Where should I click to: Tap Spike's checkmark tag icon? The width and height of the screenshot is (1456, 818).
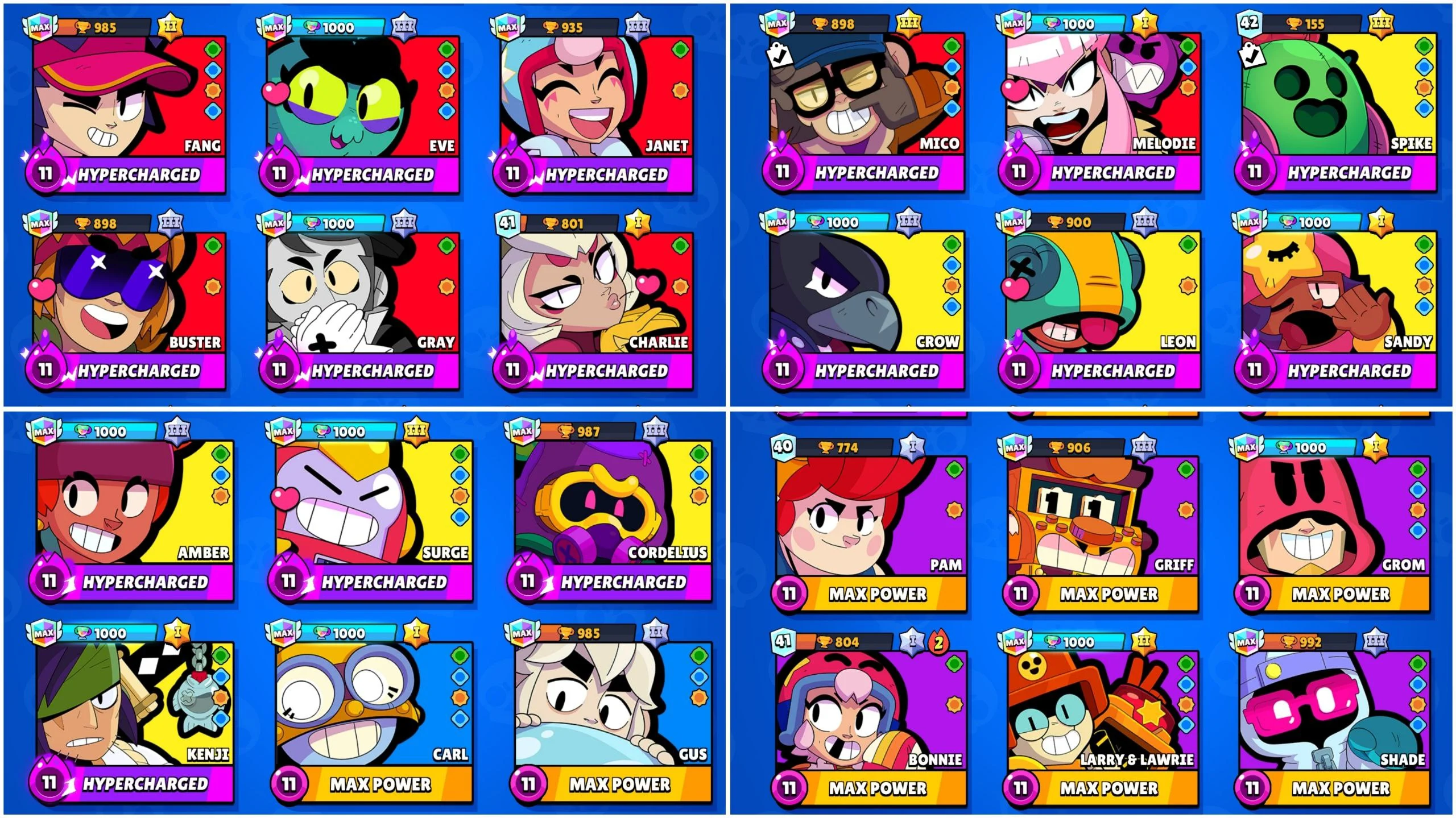pyautogui.click(x=1251, y=55)
